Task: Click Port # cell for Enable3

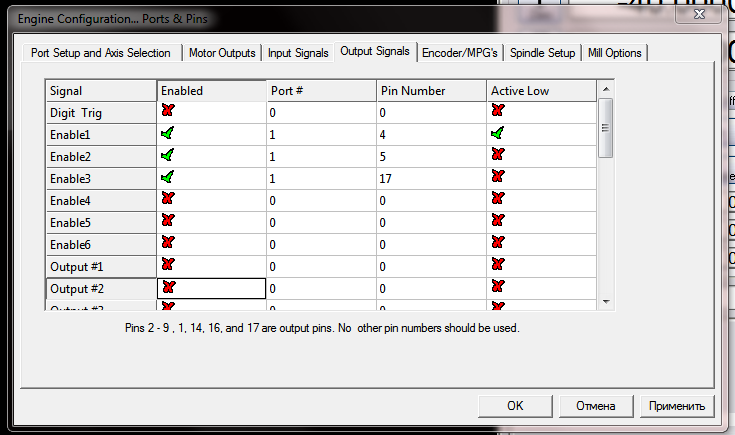Action: 321,179
